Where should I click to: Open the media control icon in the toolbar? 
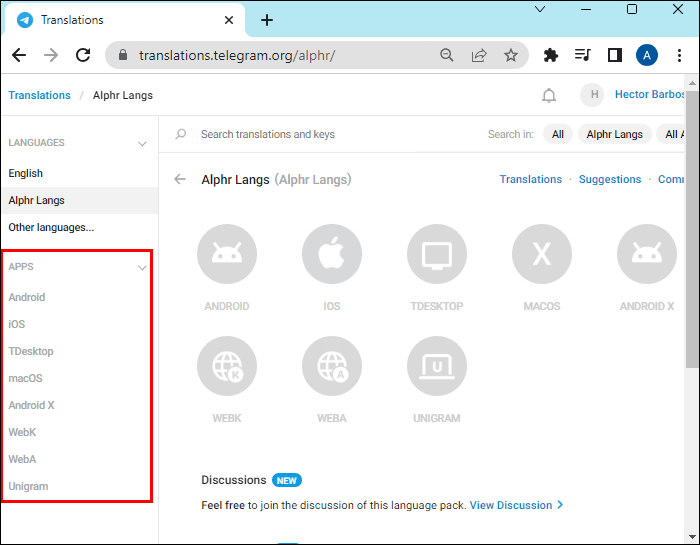click(x=583, y=55)
